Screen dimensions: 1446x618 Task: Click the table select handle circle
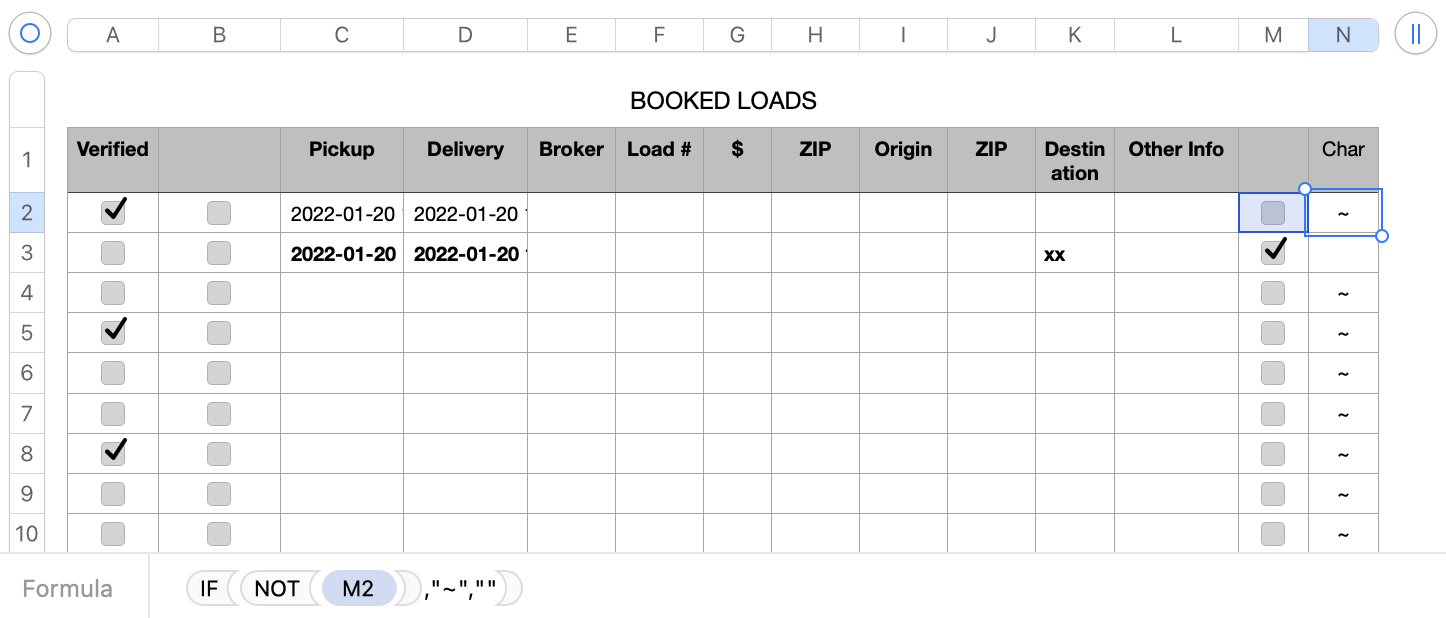pos(30,34)
